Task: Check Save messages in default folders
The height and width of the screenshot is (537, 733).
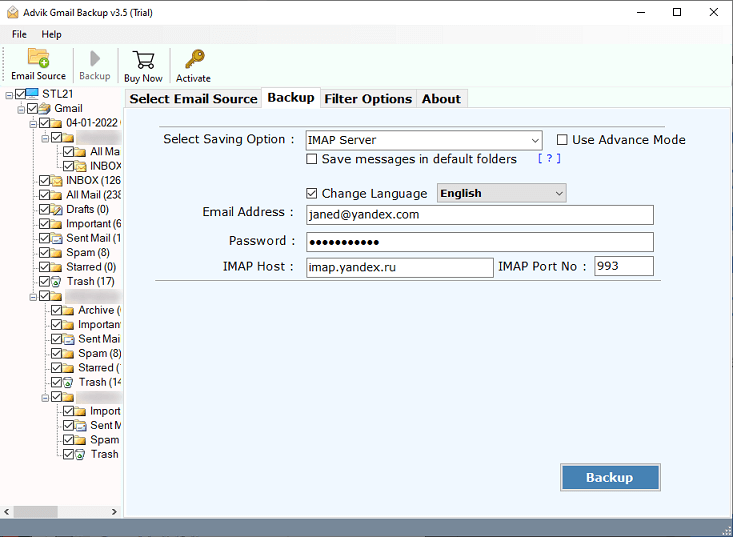Action: click(x=311, y=159)
